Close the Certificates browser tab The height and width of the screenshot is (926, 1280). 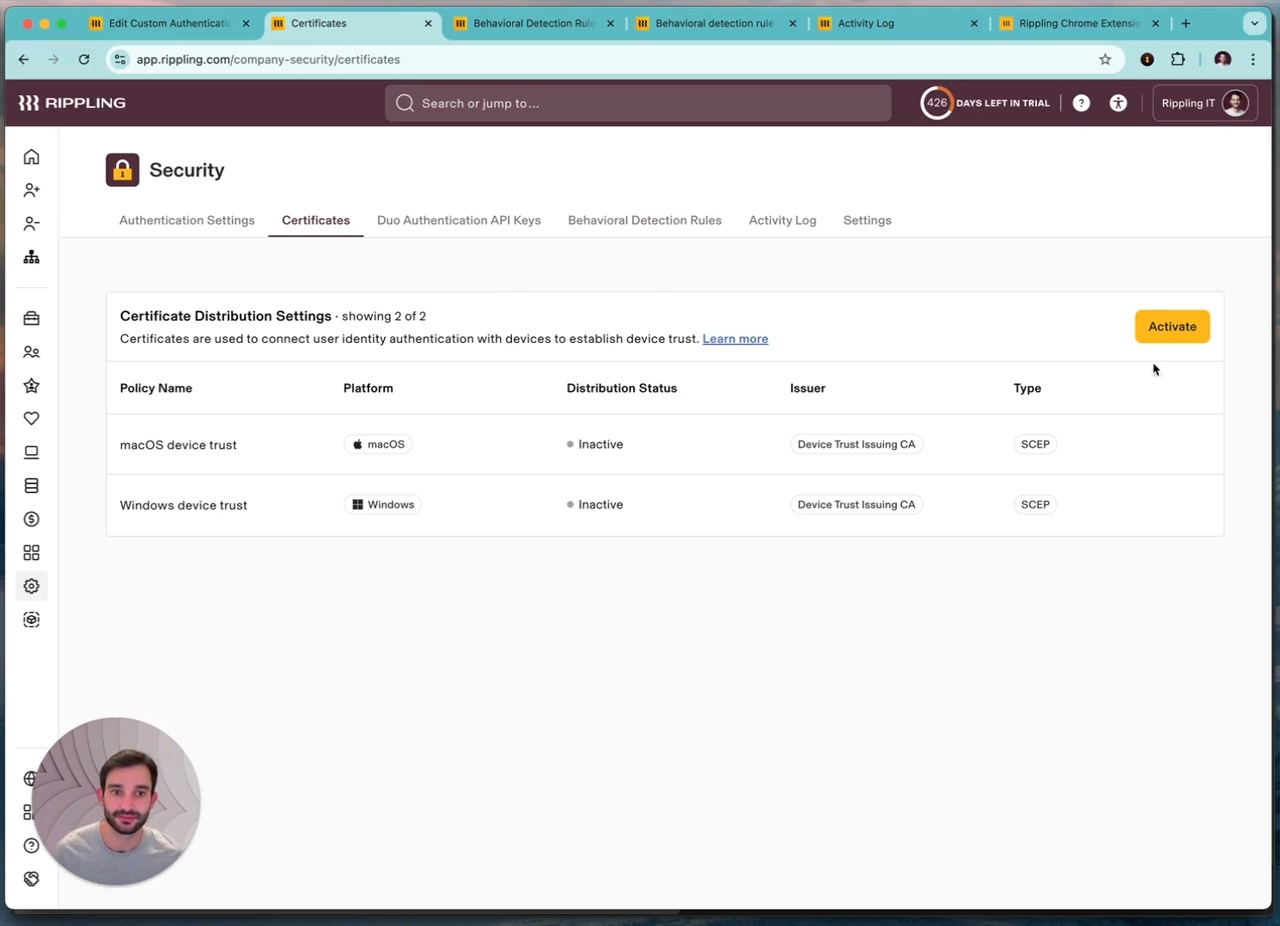(428, 23)
